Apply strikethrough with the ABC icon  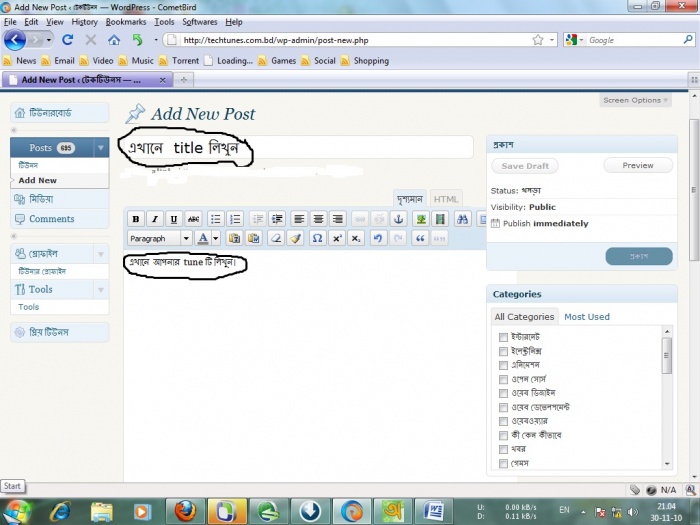point(193,219)
